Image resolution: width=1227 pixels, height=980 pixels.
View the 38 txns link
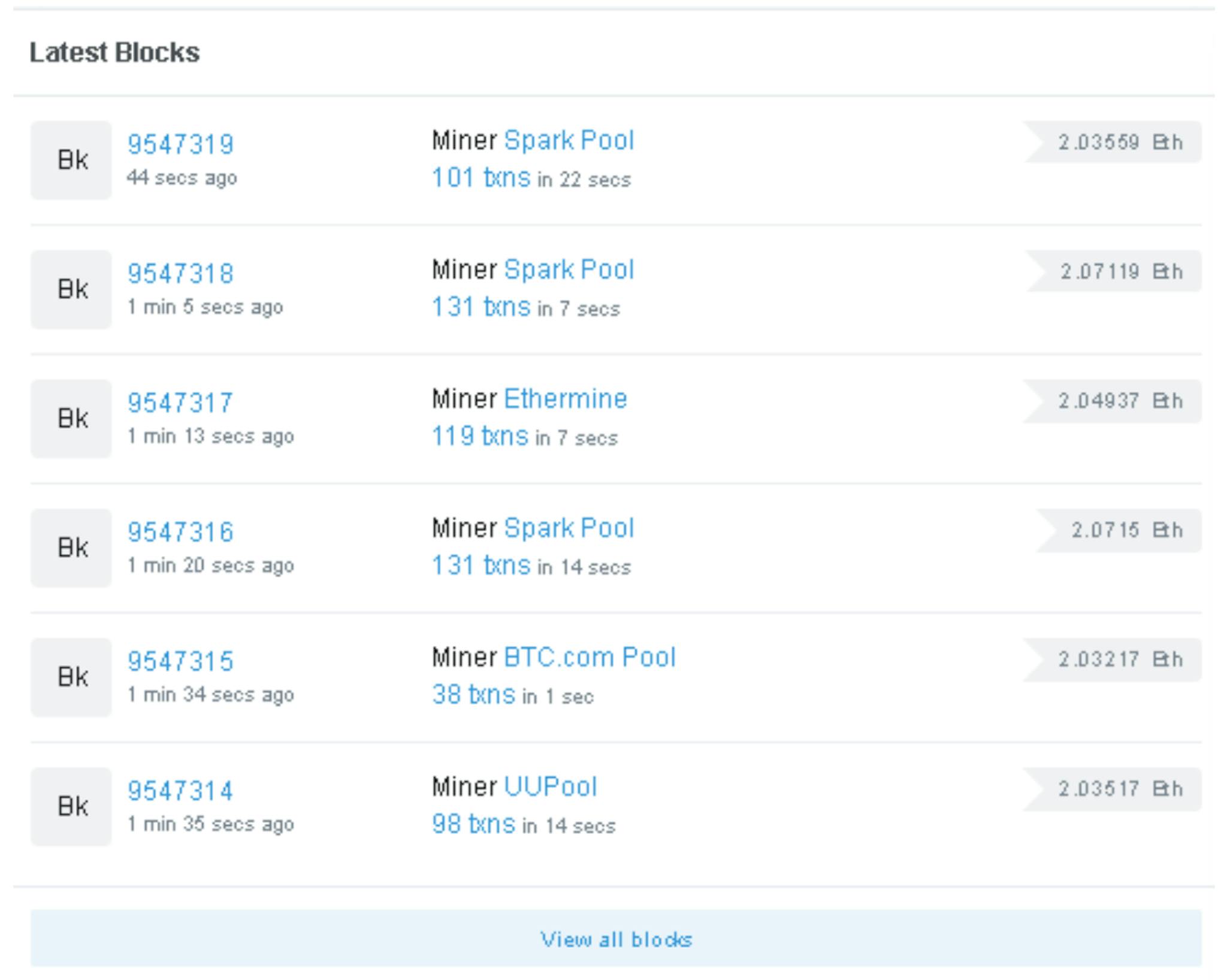(x=473, y=695)
